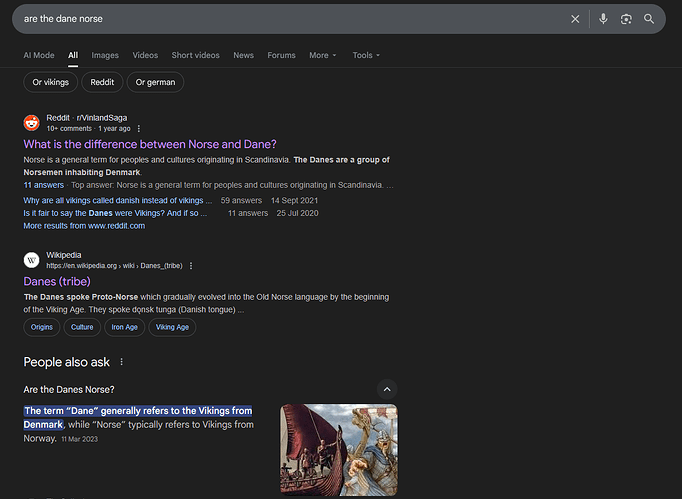The image size is (682, 499).
Task: Open the News tab
Action: tap(244, 55)
